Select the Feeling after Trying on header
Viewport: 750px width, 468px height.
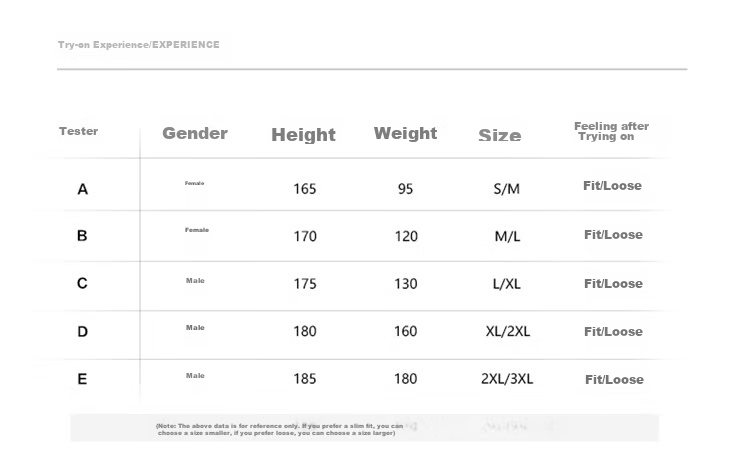611,131
